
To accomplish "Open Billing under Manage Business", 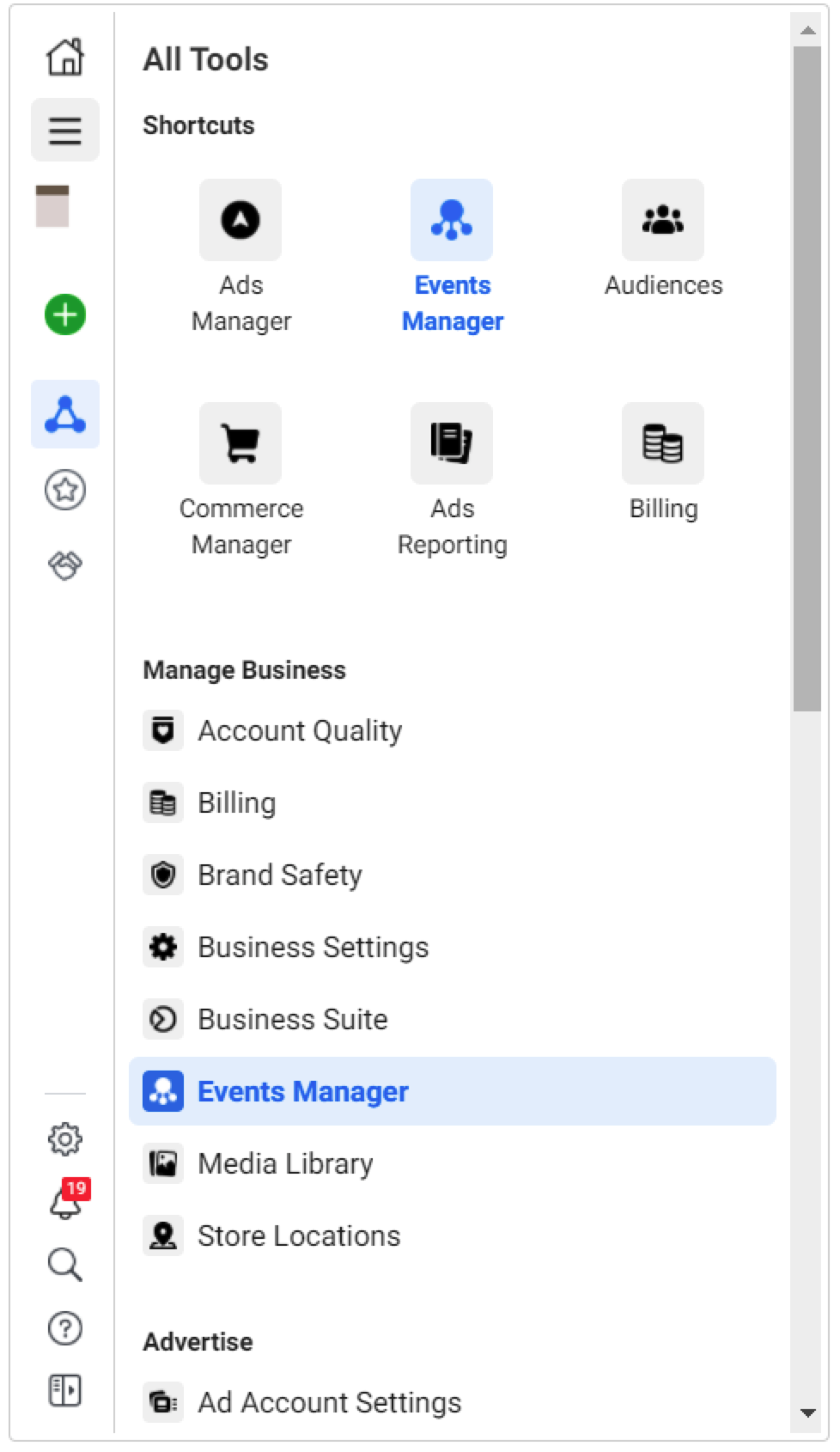I will [453, 802].
